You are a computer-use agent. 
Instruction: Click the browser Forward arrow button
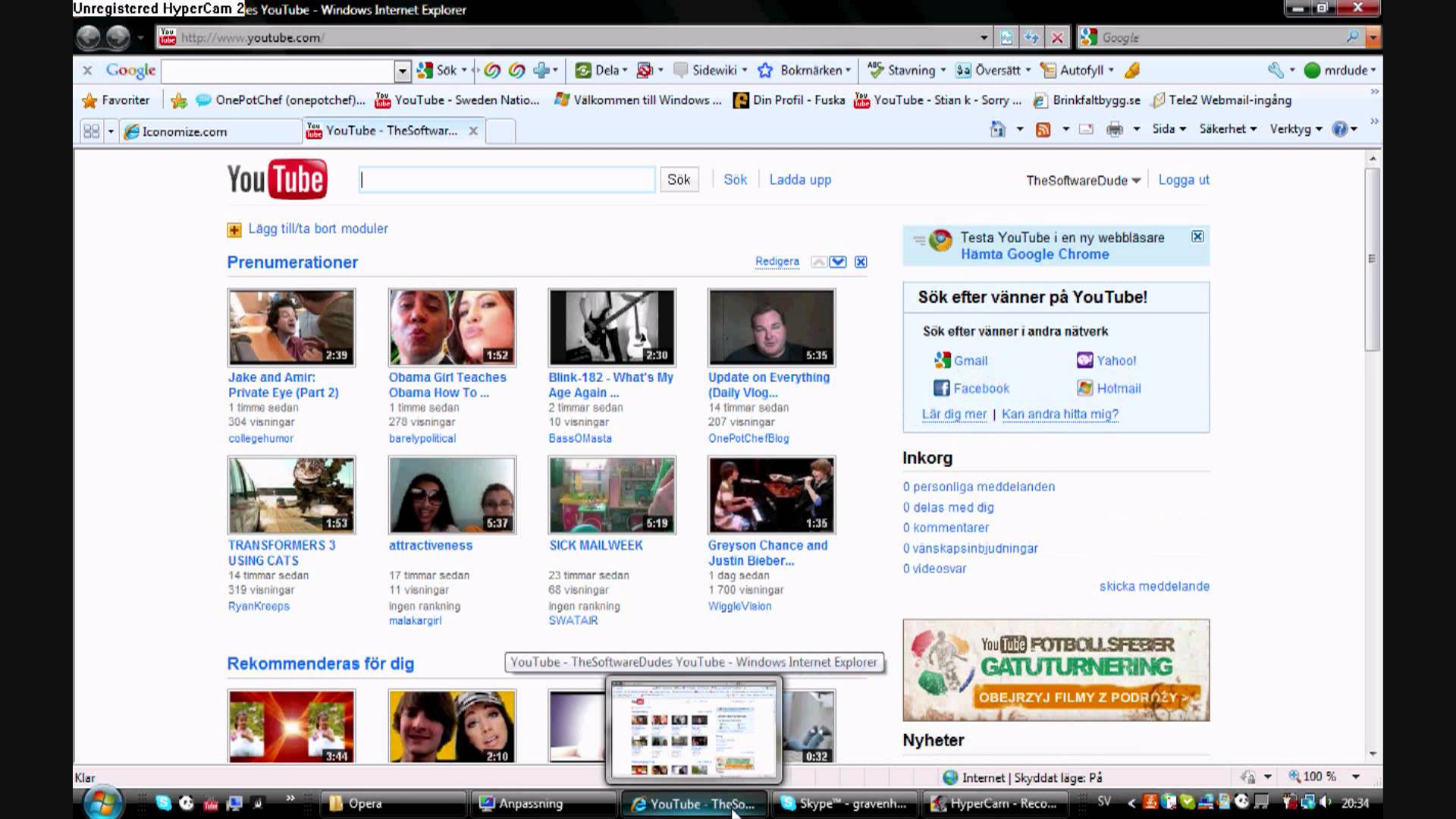click(118, 37)
